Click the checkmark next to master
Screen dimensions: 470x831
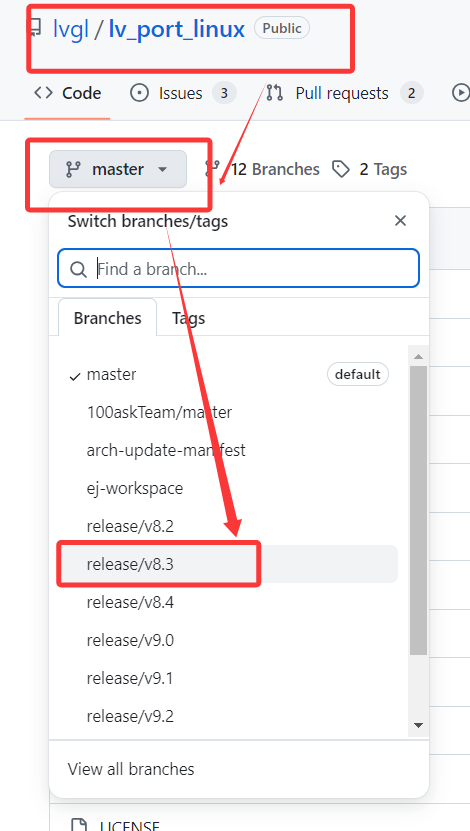(x=75, y=376)
